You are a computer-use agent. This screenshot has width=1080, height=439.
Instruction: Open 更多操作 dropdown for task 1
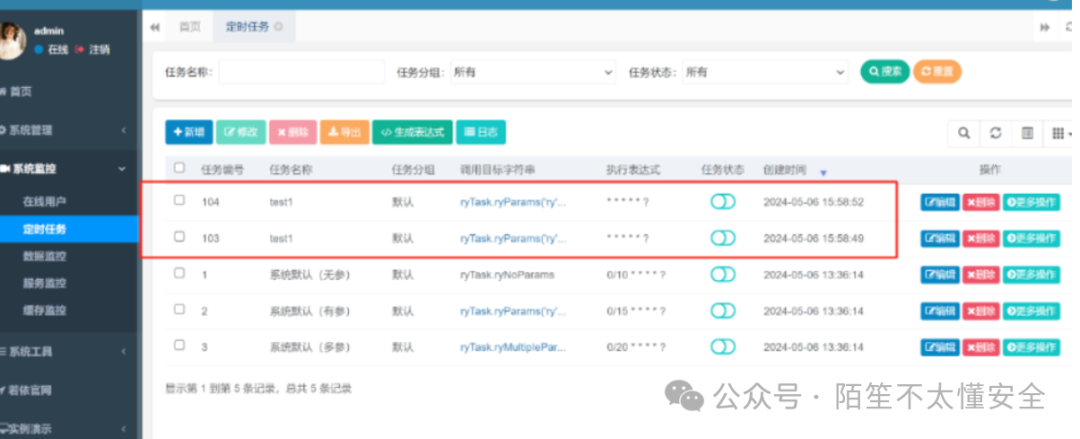(1031, 275)
